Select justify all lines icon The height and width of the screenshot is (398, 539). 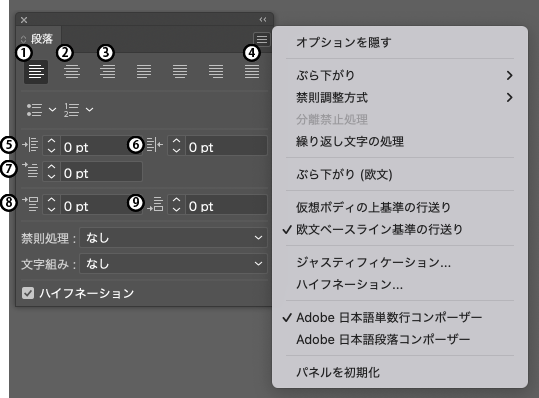point(252,71)
